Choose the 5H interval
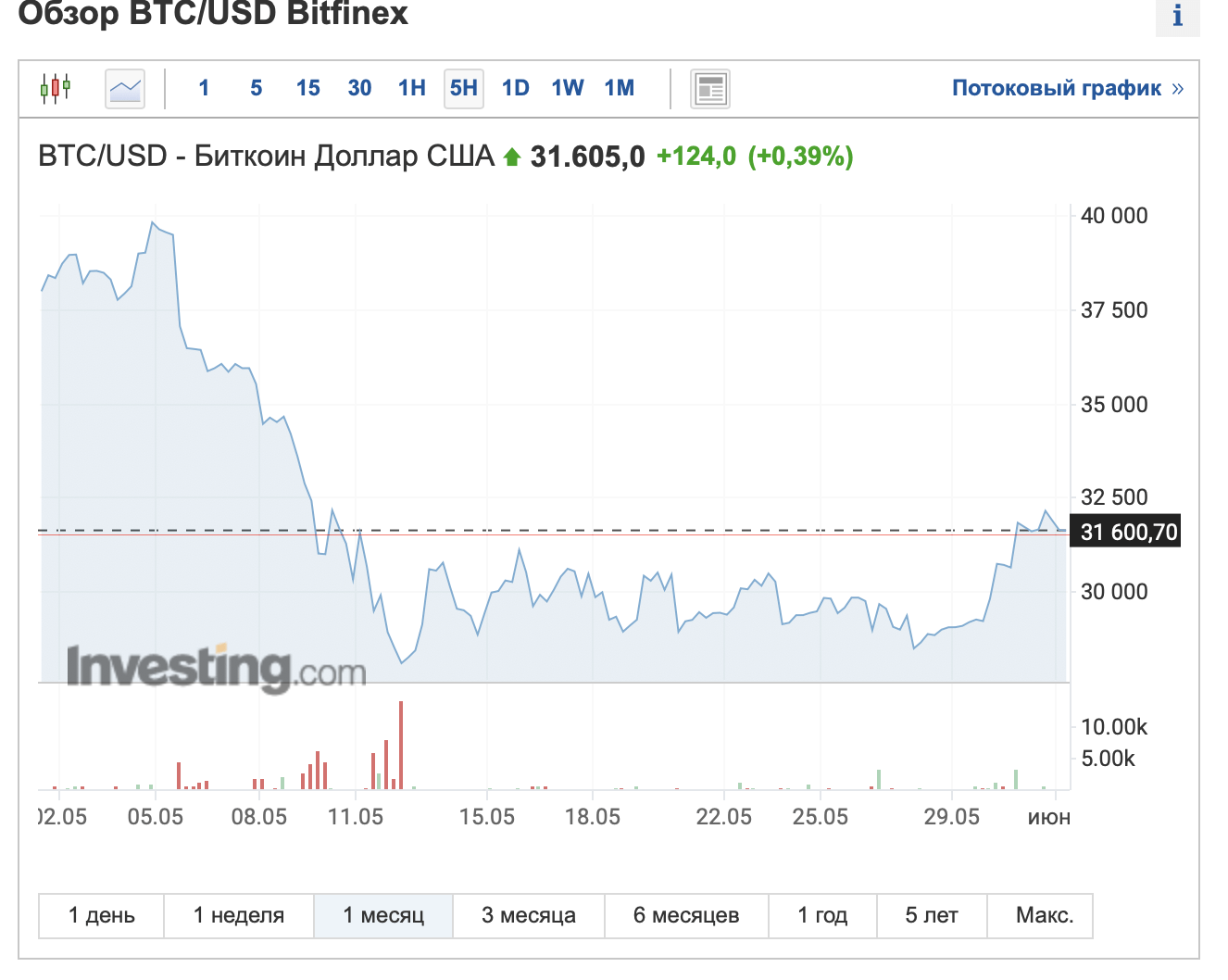The width and height of the screenshot is (1228, 980). pos(464,89)
